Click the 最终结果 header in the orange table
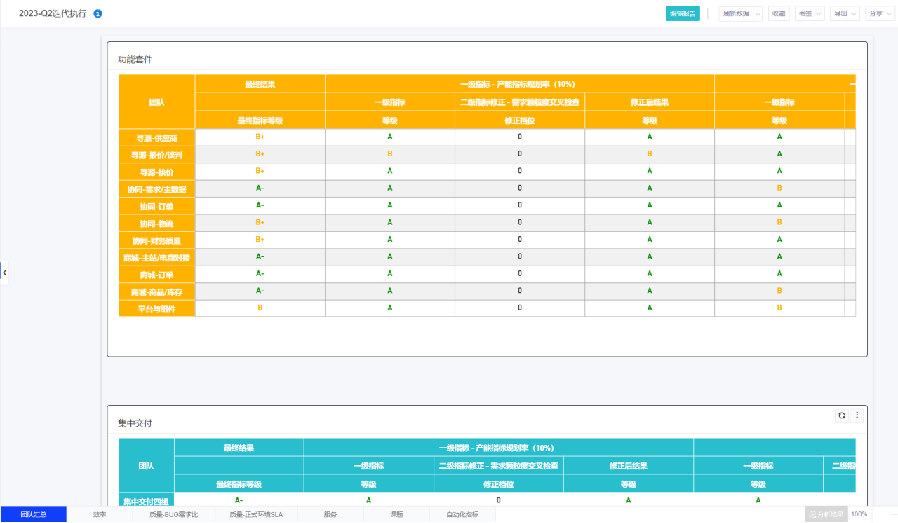 point(260,84)
